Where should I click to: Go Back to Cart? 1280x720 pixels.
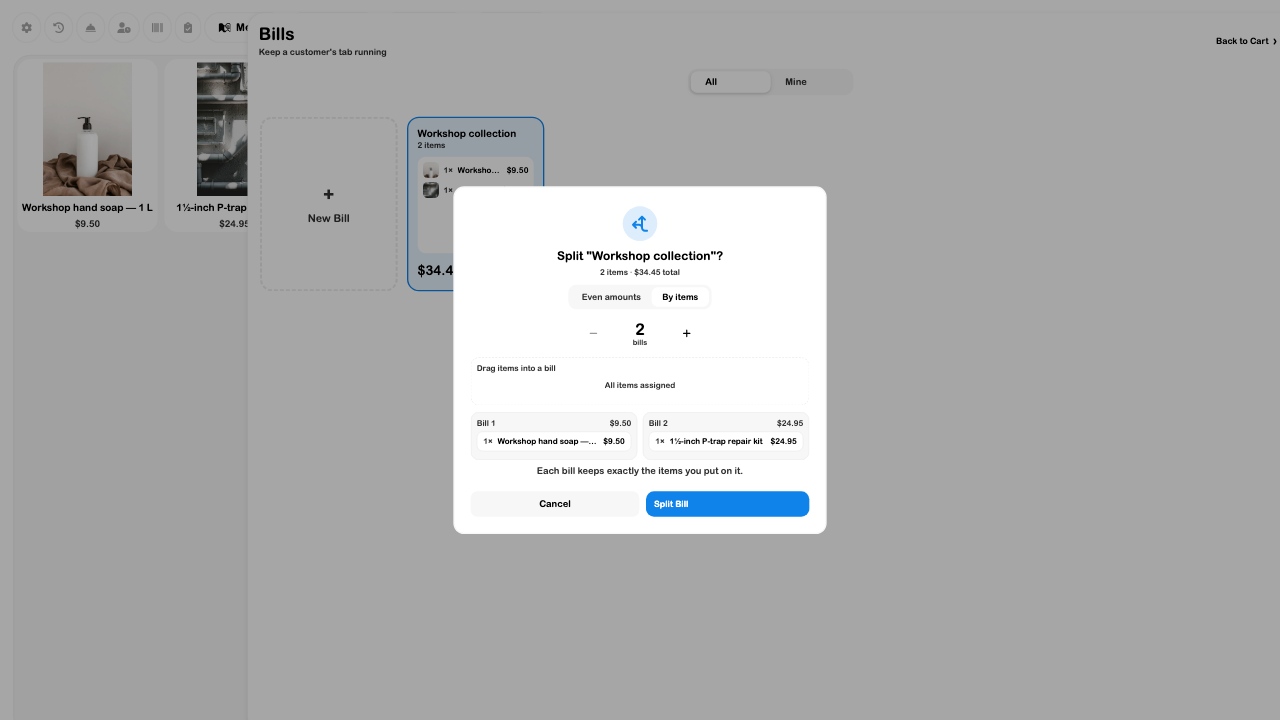click(x=1246, y=41)
